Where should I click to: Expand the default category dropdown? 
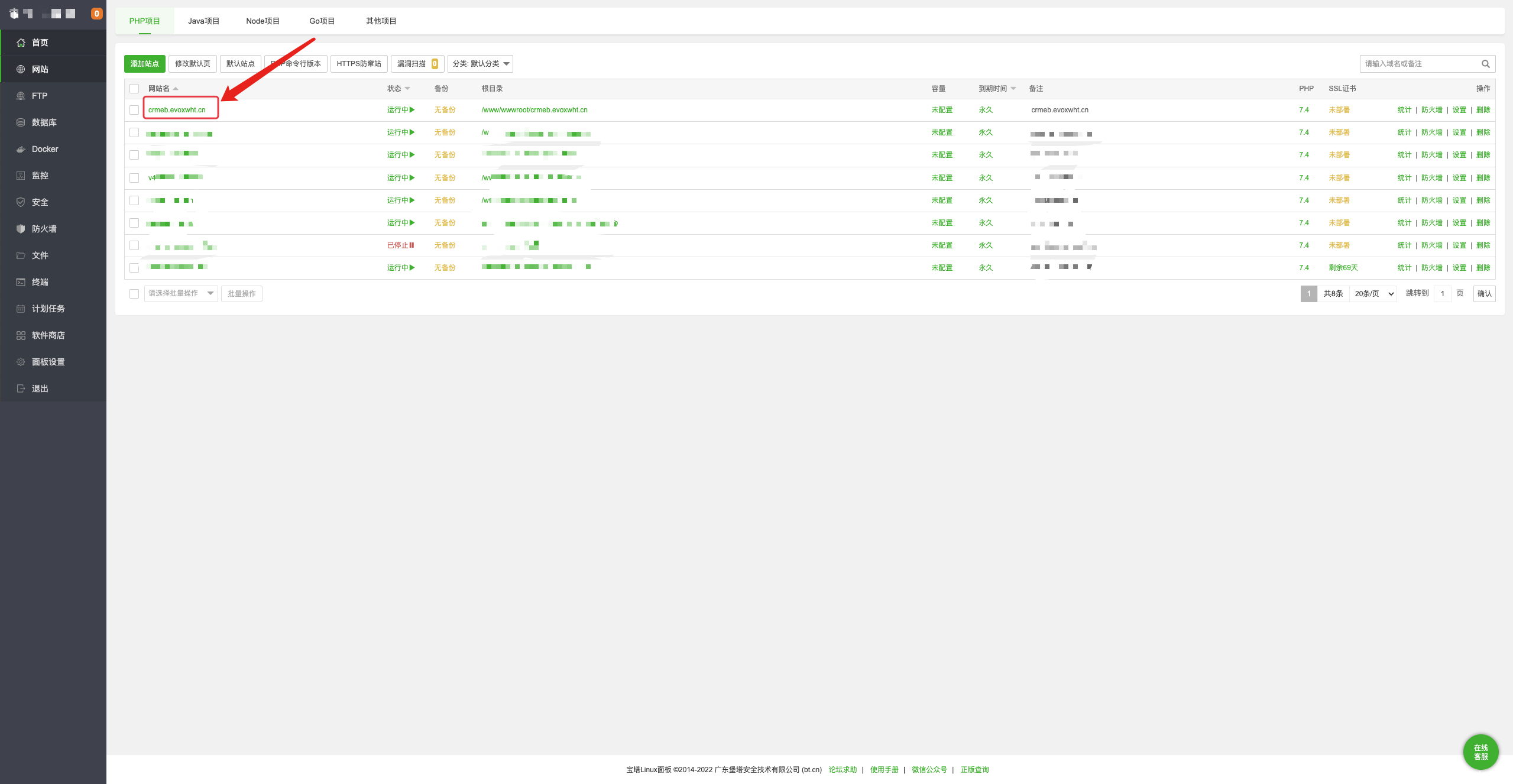point(480,64)
